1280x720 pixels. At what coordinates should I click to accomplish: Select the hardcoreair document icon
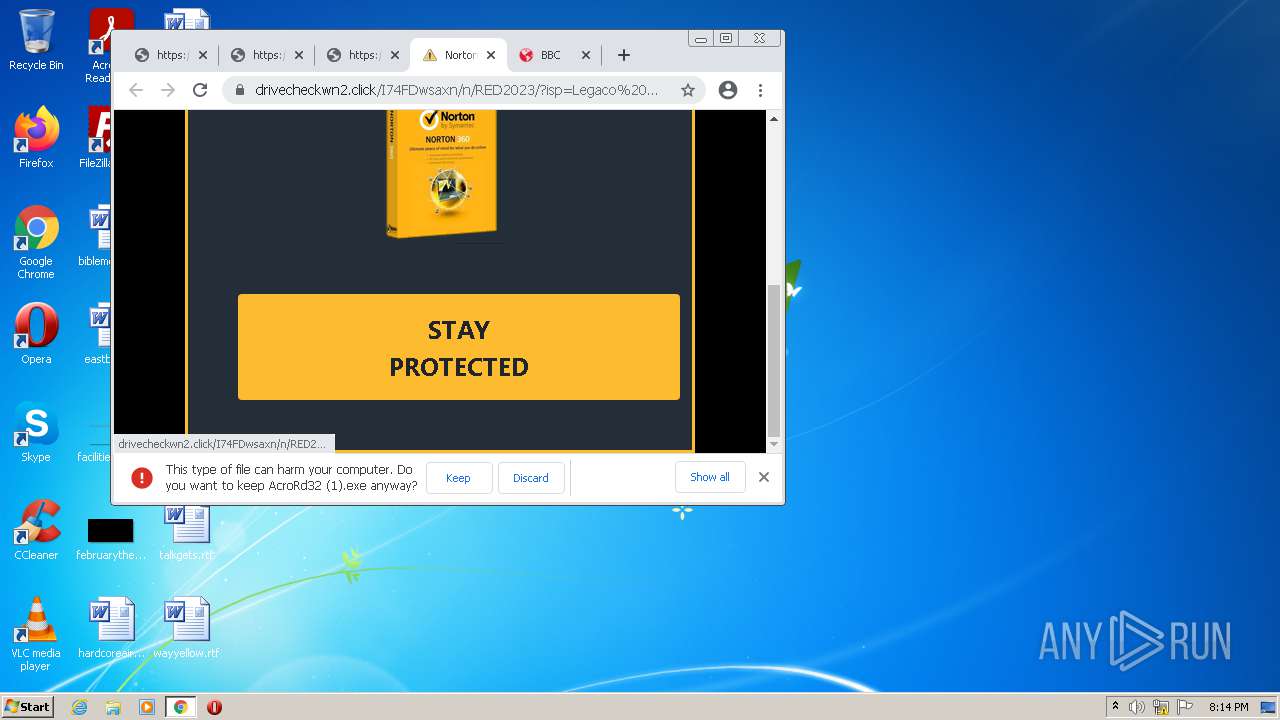coord(111,628)
